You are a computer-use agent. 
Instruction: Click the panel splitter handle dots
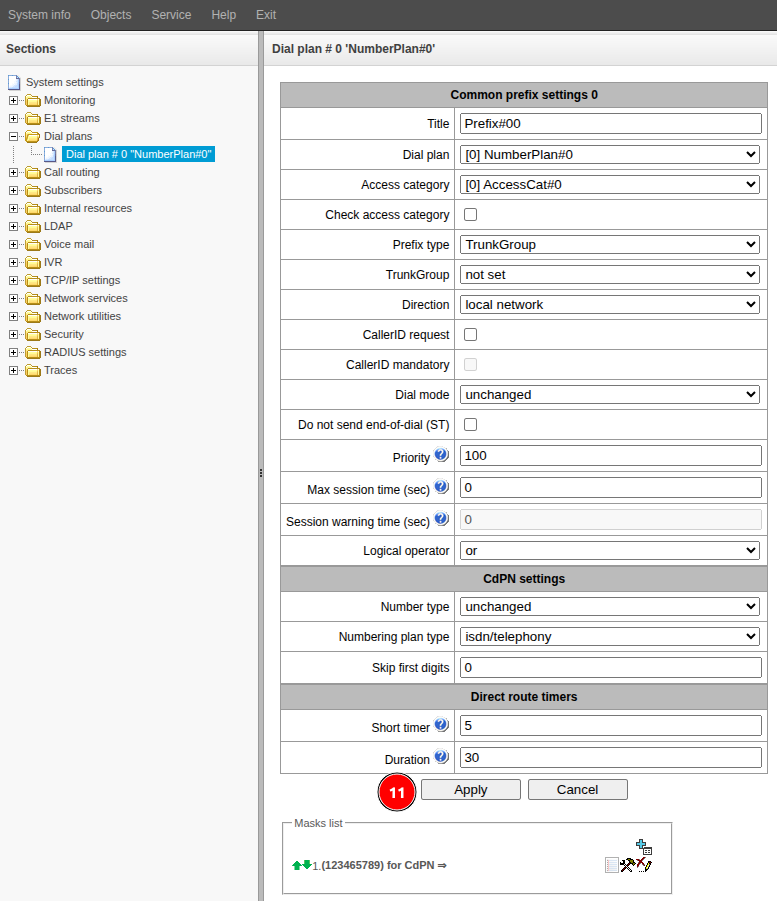point(261,473)
